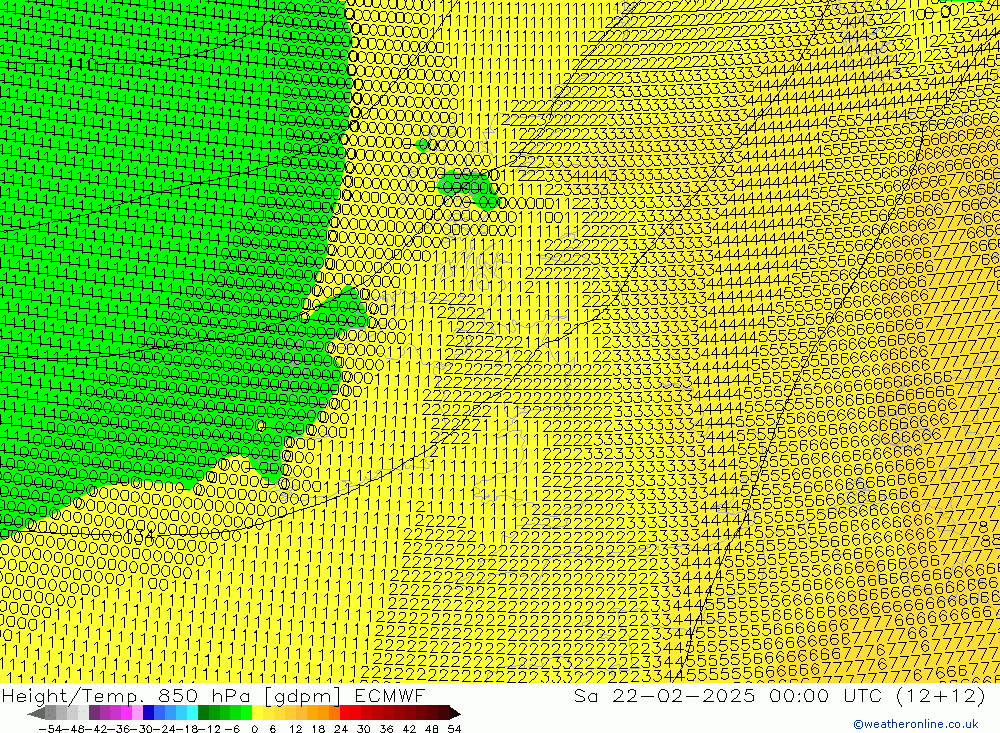
Task: Open the weatheronline.co.uk copyright link
Action: point(916,724)
